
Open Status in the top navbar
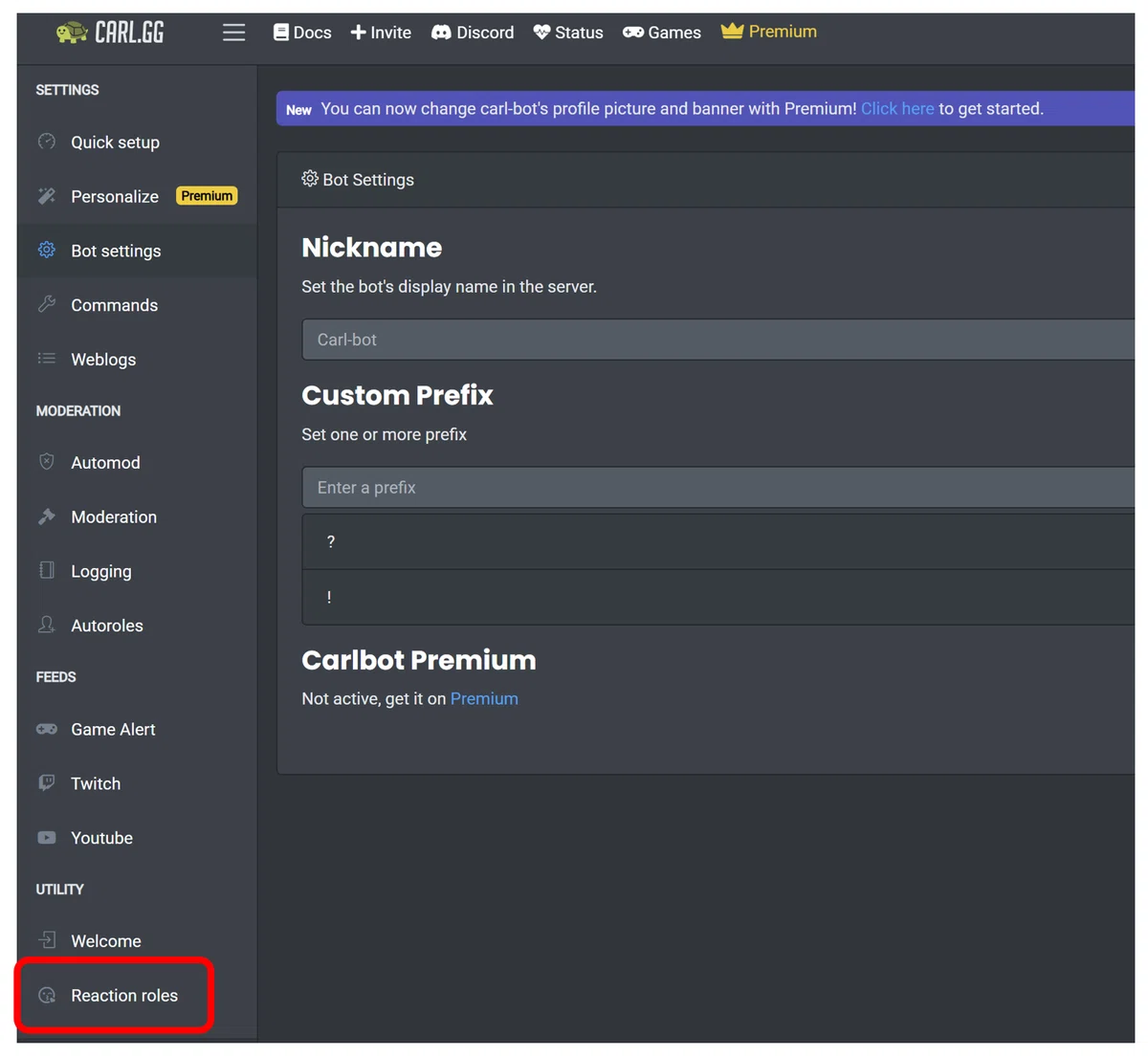point(568,33)
